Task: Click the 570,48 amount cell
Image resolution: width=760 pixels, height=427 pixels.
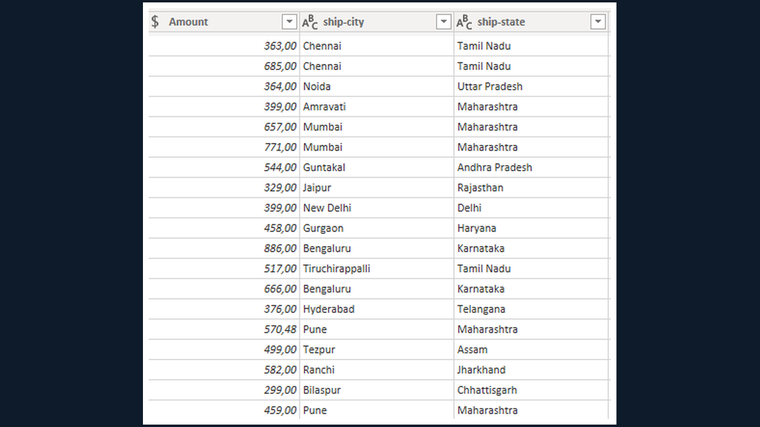Action: pos(224,329)
